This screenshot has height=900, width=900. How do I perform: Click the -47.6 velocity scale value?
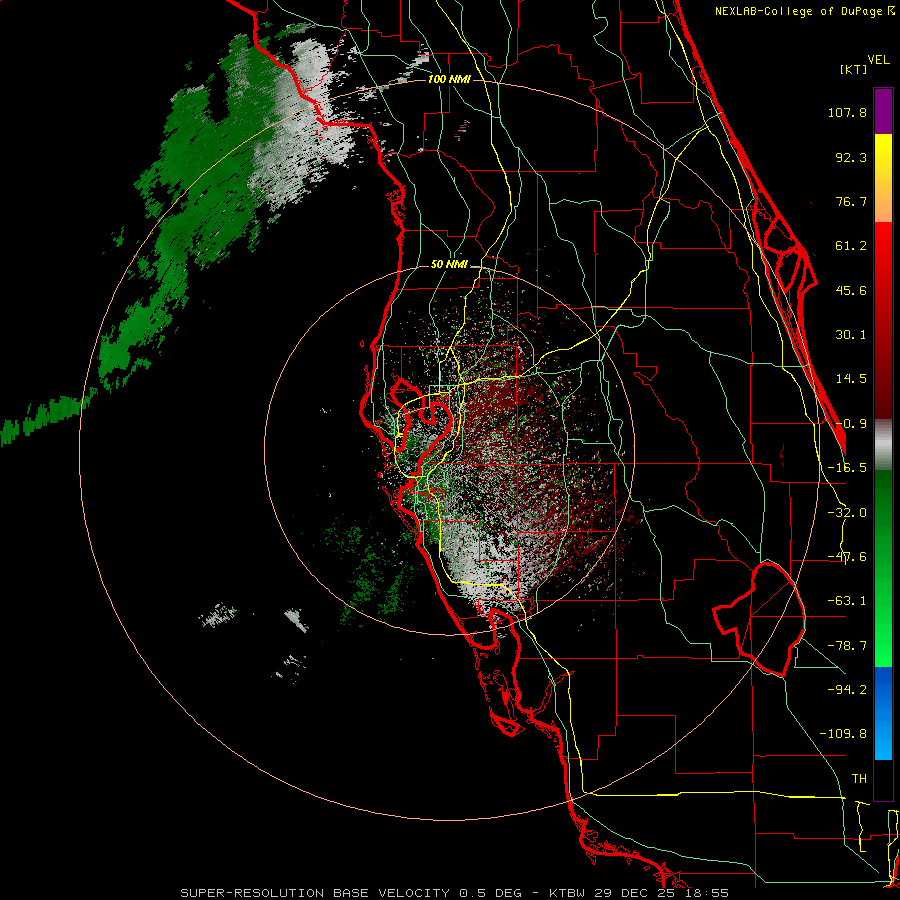847,557
